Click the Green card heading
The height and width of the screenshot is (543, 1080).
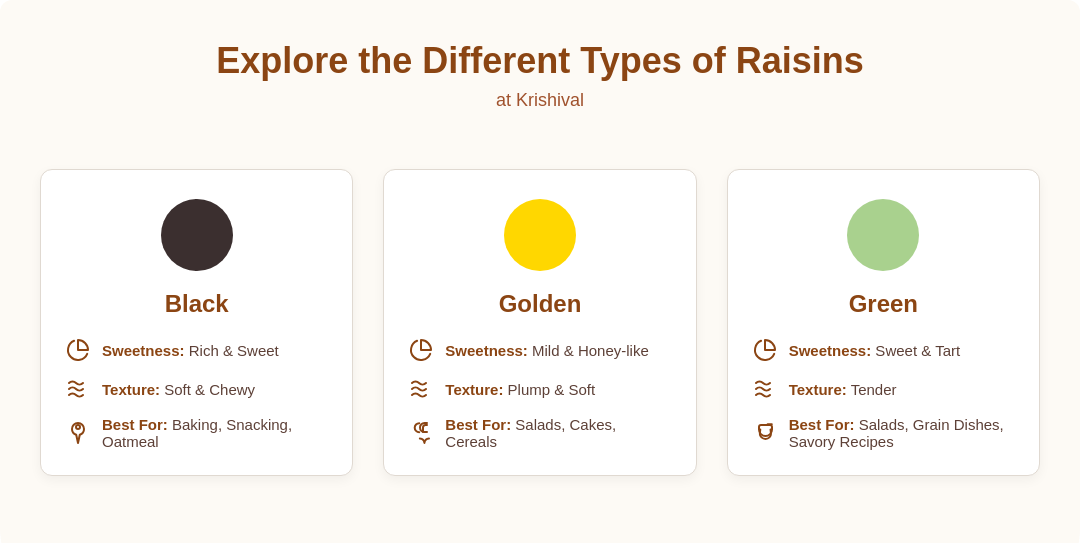(883, 304)
